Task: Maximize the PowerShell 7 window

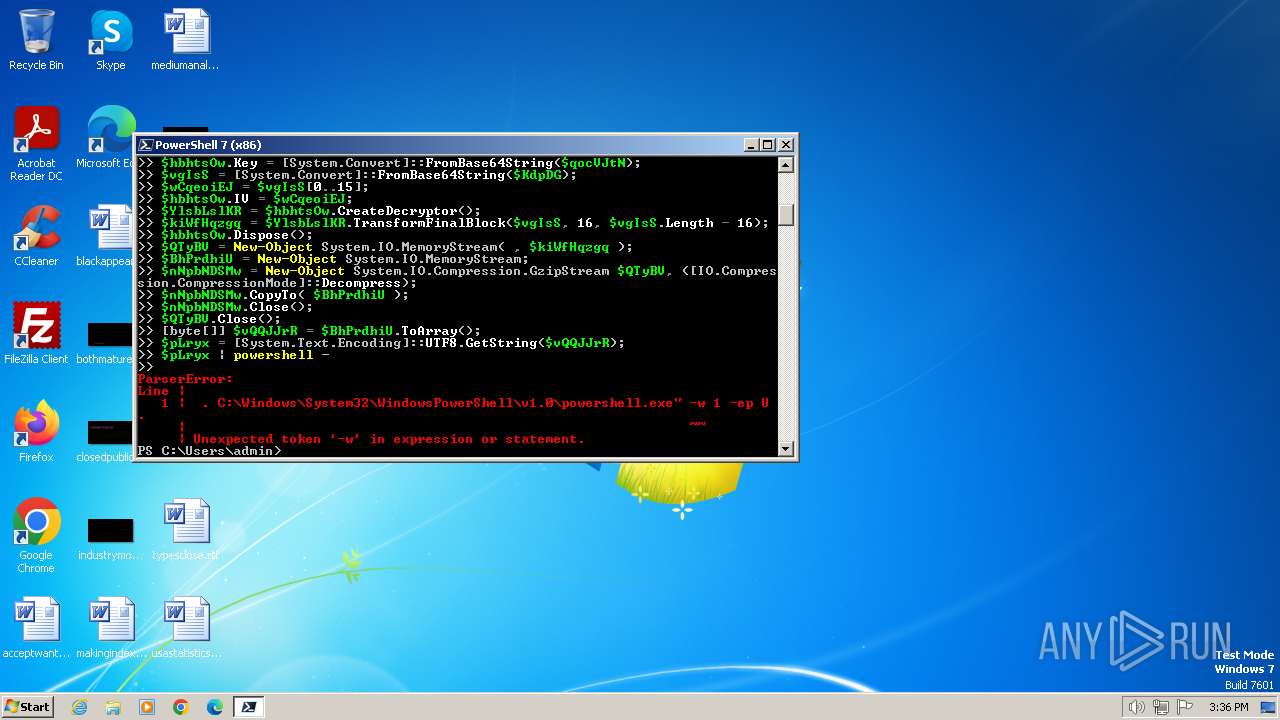Action: (768, 145)
